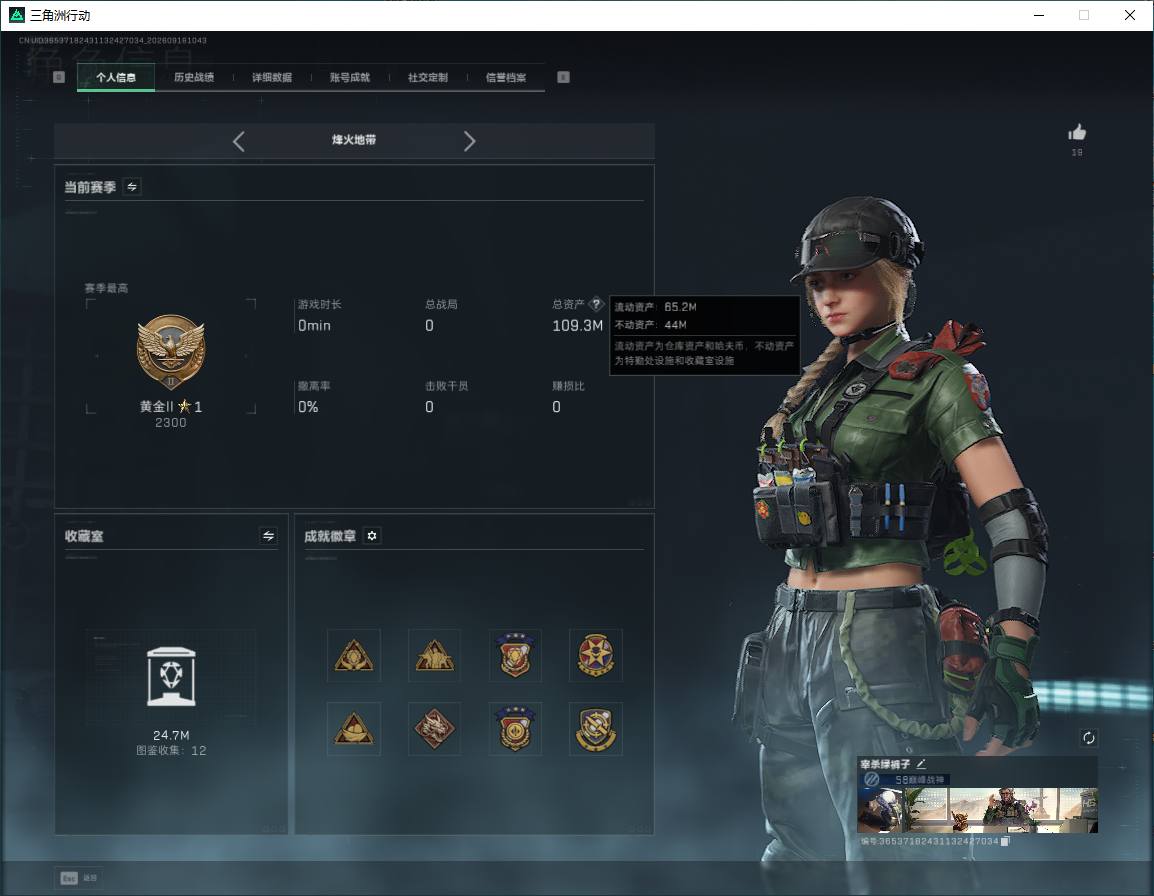Toggle the swap icon beside 当前赛季
Image resolution: width=1154 pixels, height=896 pixels.
132,187
